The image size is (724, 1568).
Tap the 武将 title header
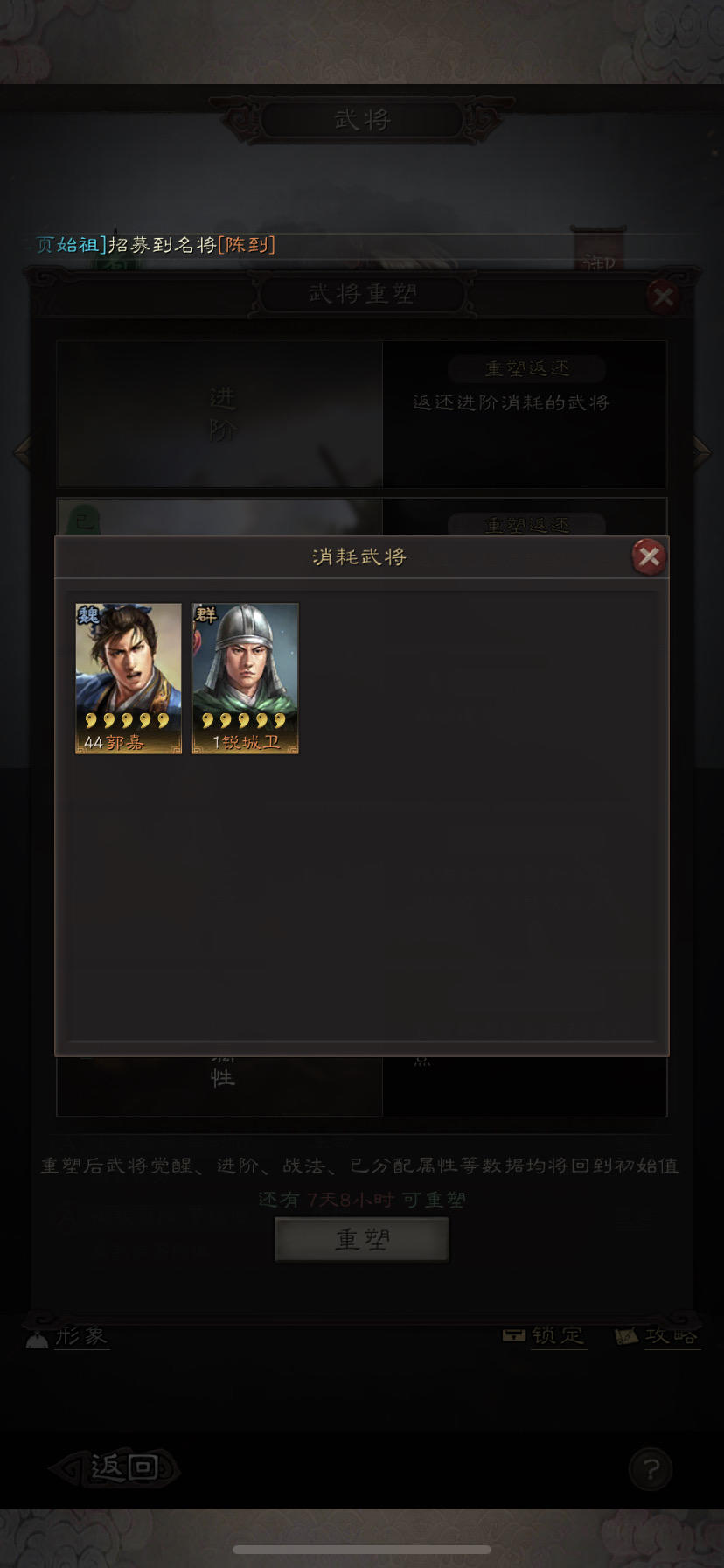click(362, 120)
